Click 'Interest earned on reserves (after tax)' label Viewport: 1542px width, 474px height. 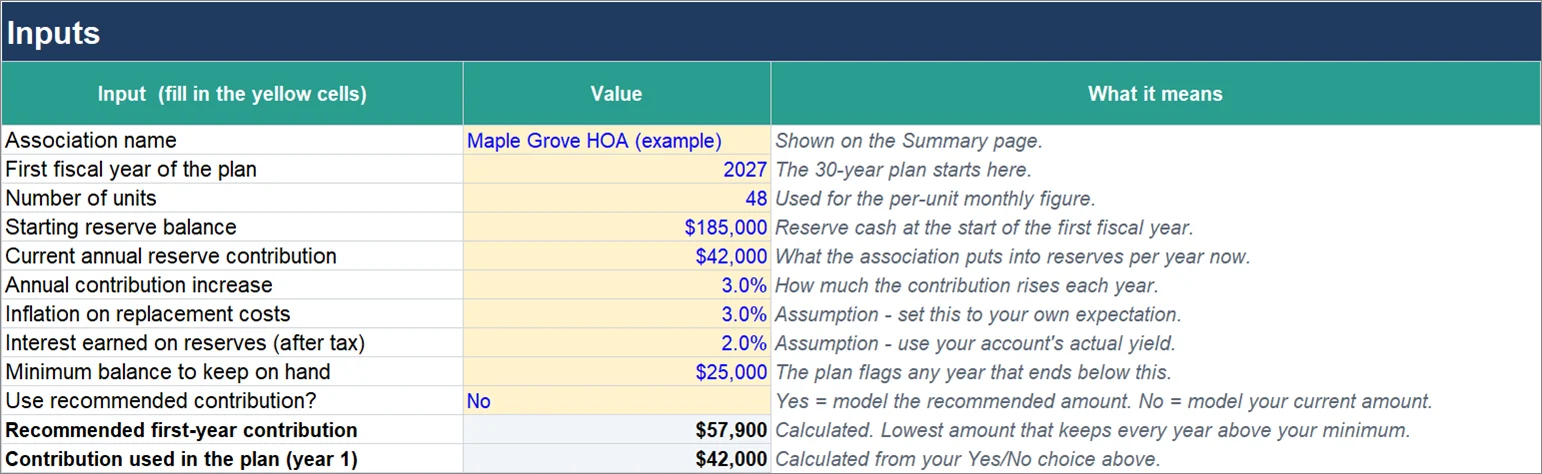point(185,343)
